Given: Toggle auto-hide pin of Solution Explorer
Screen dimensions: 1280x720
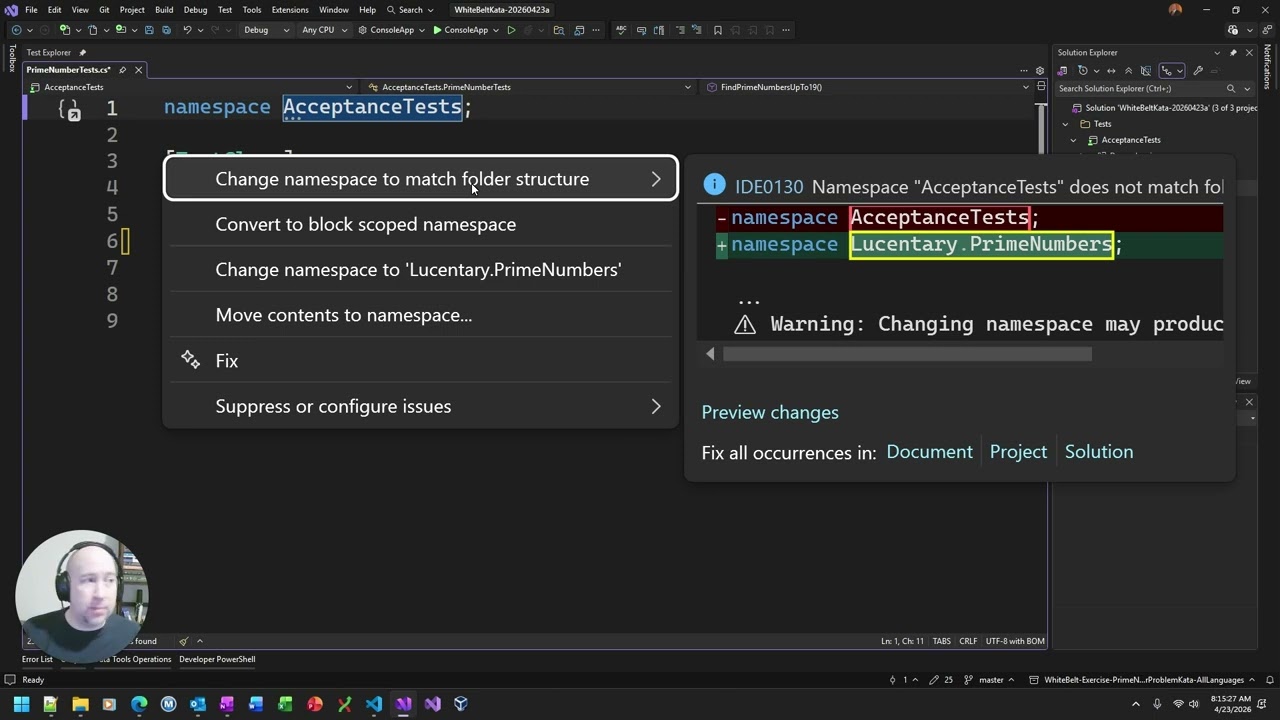Looking at the screenshot, I should (x=1233, y=53).
